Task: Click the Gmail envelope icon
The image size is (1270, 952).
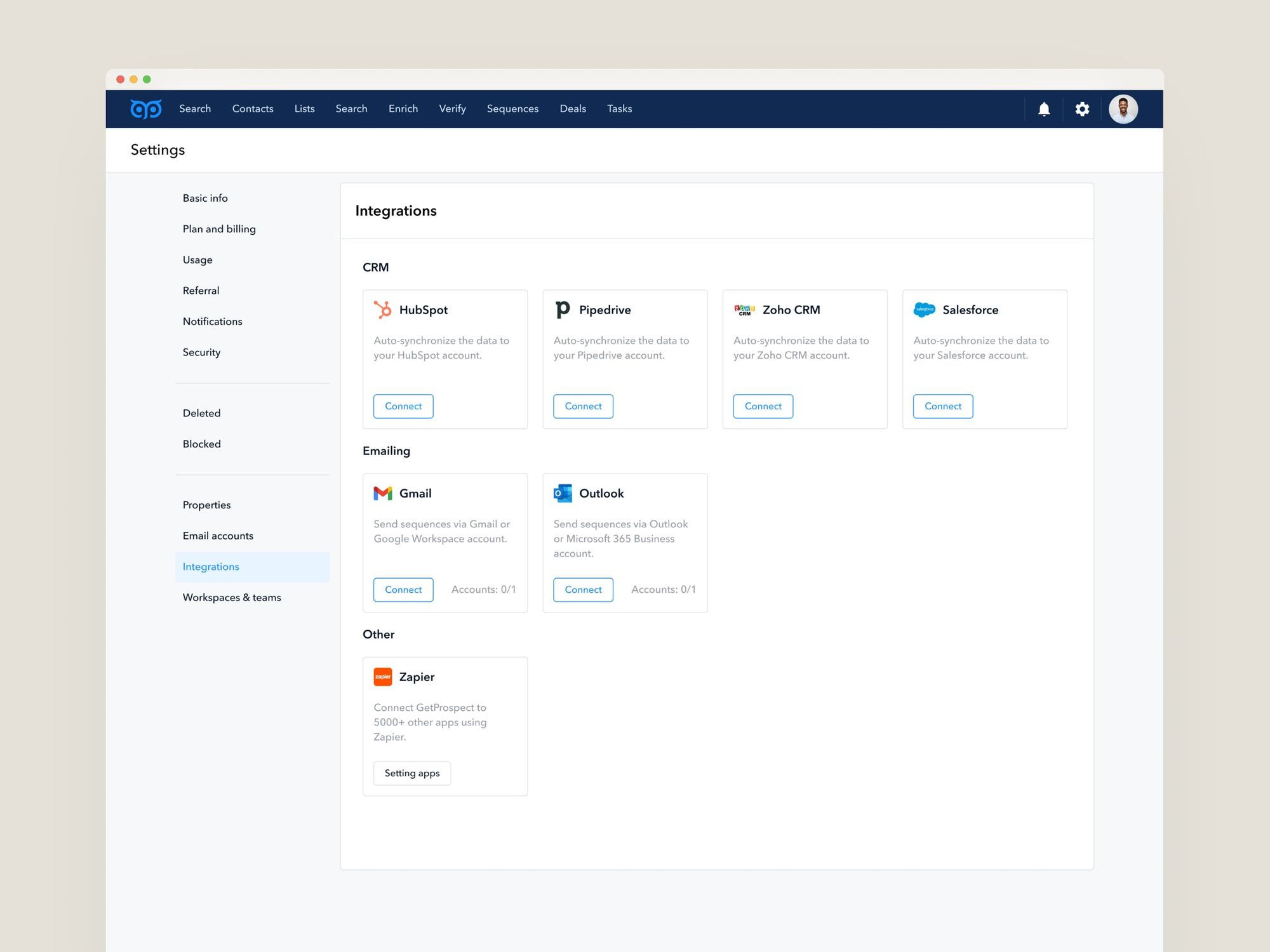Action: point(383,493)
